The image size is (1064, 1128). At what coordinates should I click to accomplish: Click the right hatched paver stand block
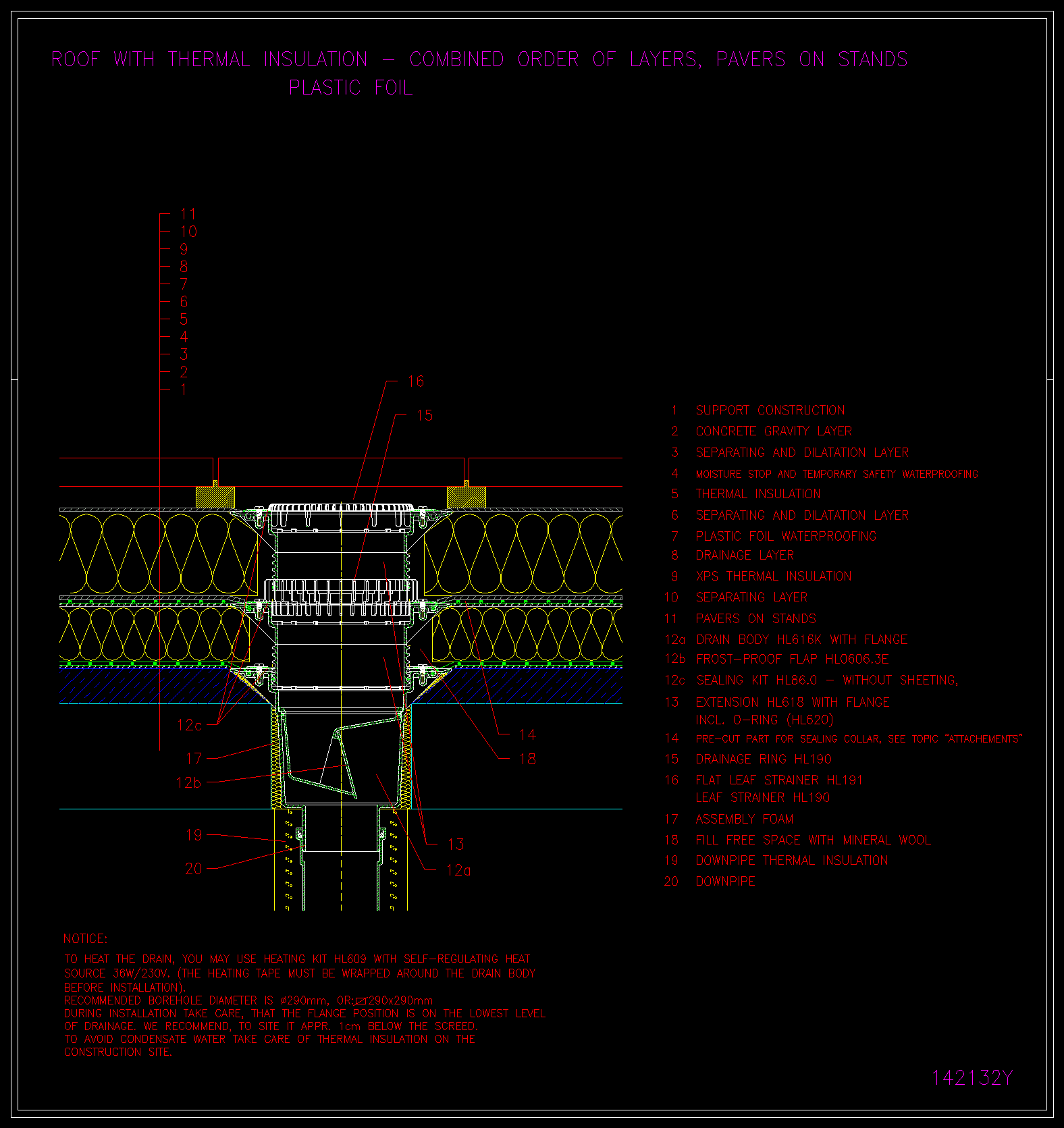tap(467, 498)
